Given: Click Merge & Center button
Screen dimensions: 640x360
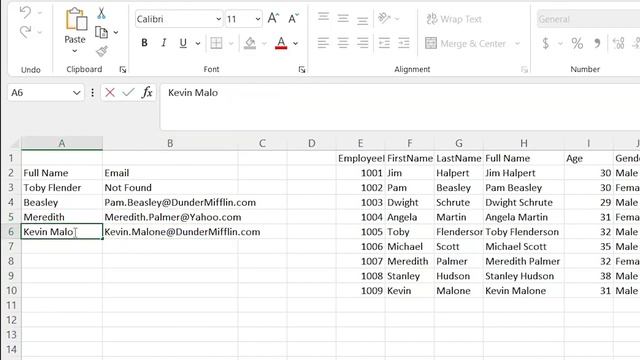Looking at the screenshot, I should [465, 43].
